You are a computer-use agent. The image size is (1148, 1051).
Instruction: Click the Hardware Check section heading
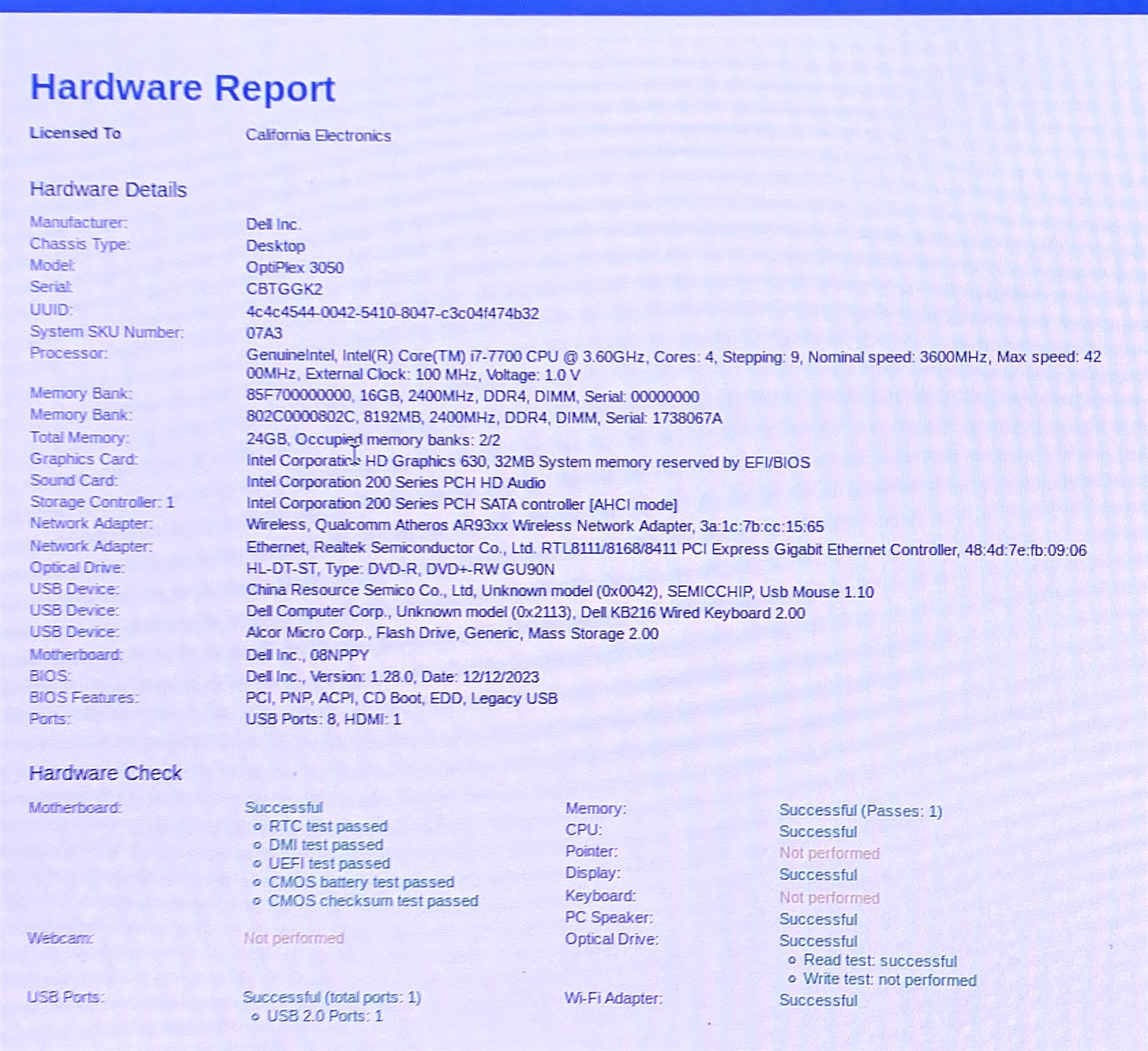tap(105, 773)
